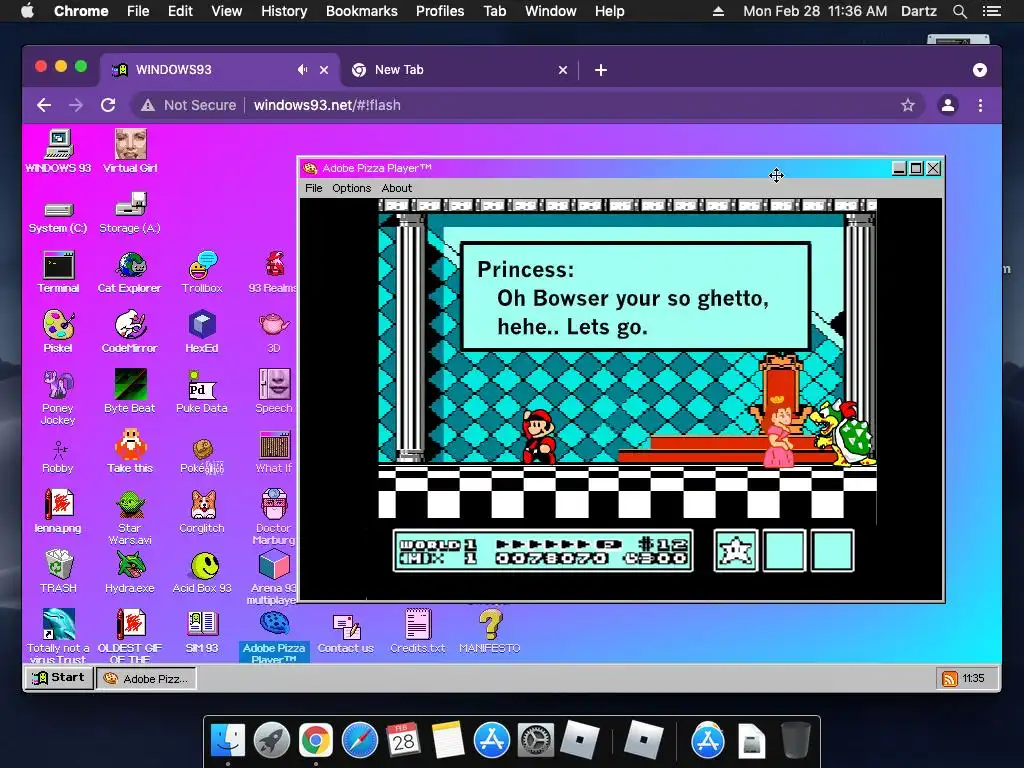Open the Robby stick figure icon

click(58, 457)
